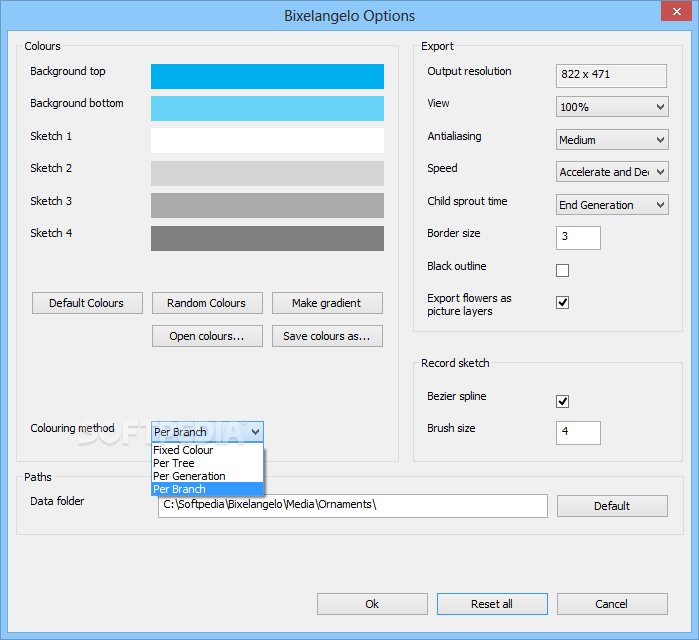This screenshot has width=699, height=640.
Task: Click the "Colouring method" label
Action: pyautogui.click(x=72, y=428)
